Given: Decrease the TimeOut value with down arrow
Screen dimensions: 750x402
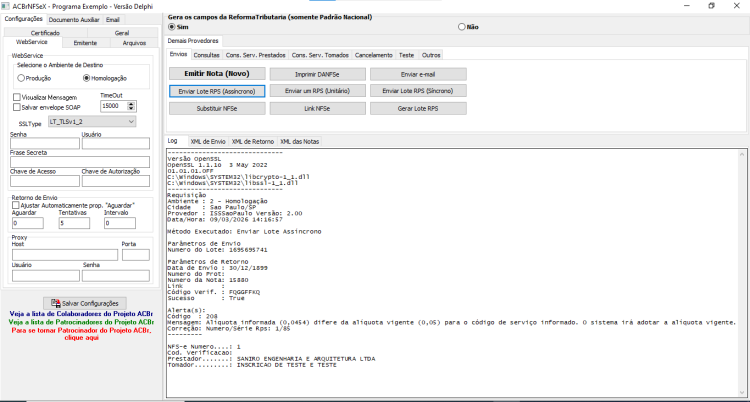Looking at the screenshot, I should coord(132,109).
